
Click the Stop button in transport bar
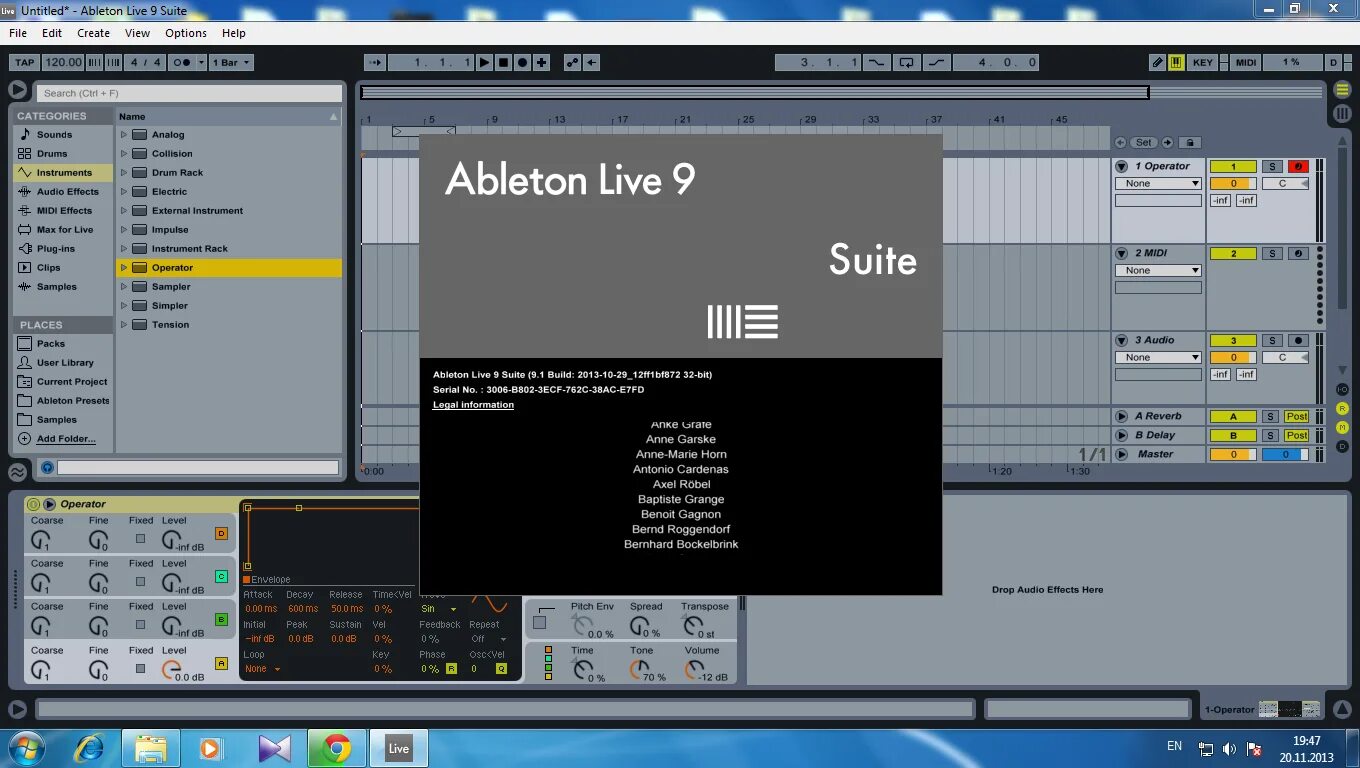pos(504,62)
